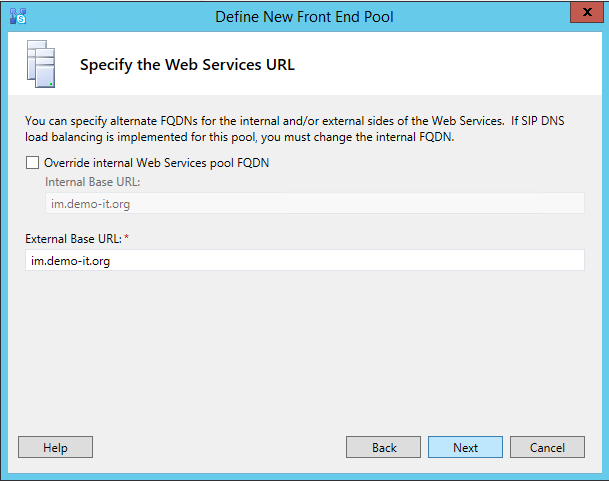The height and width of the screenshot is (481, 609).
Task: Click the red required asterisk beside External Base URL
Action: 126,238
